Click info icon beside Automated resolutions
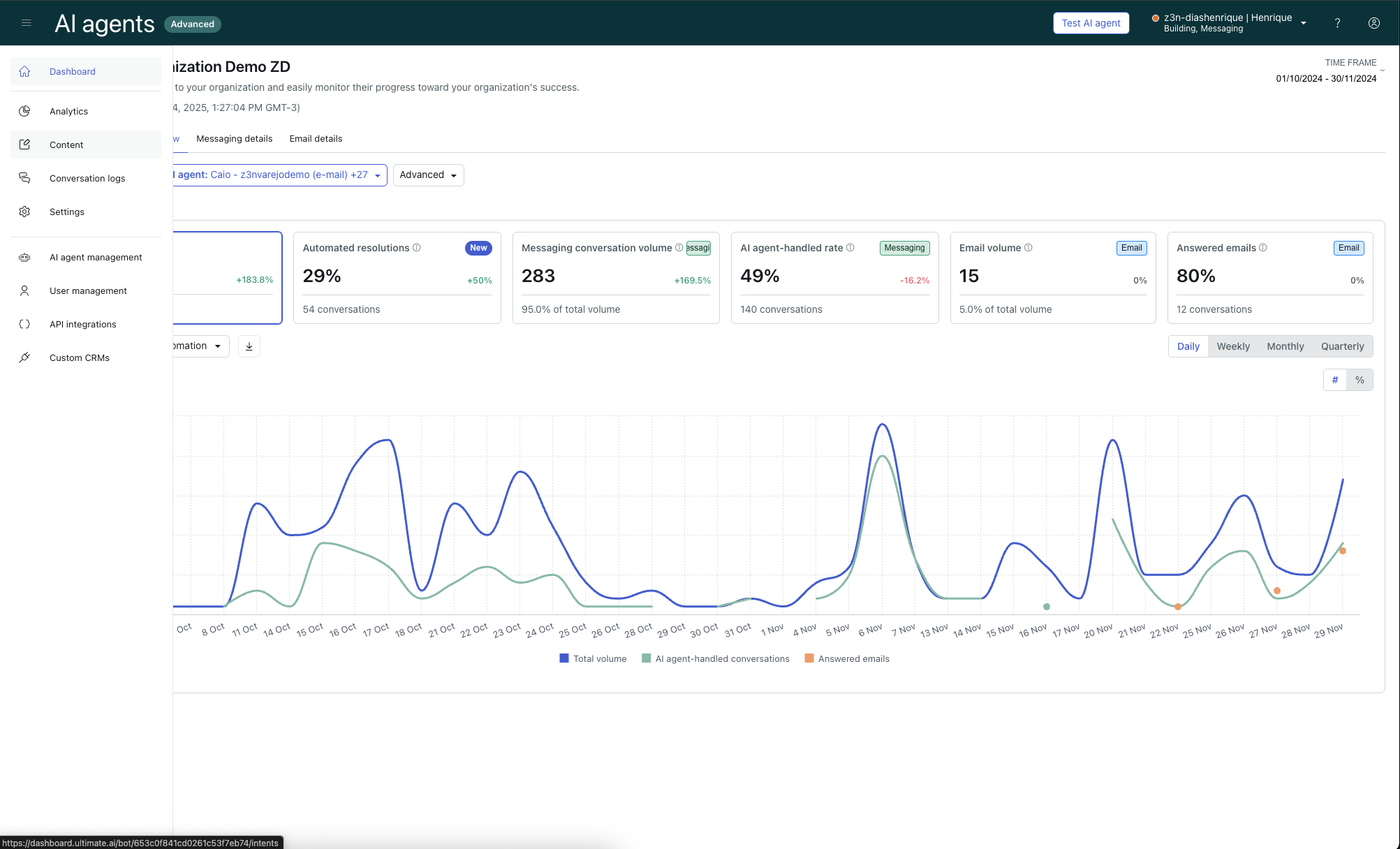The image size is (1400, 849). click(417, 248)
